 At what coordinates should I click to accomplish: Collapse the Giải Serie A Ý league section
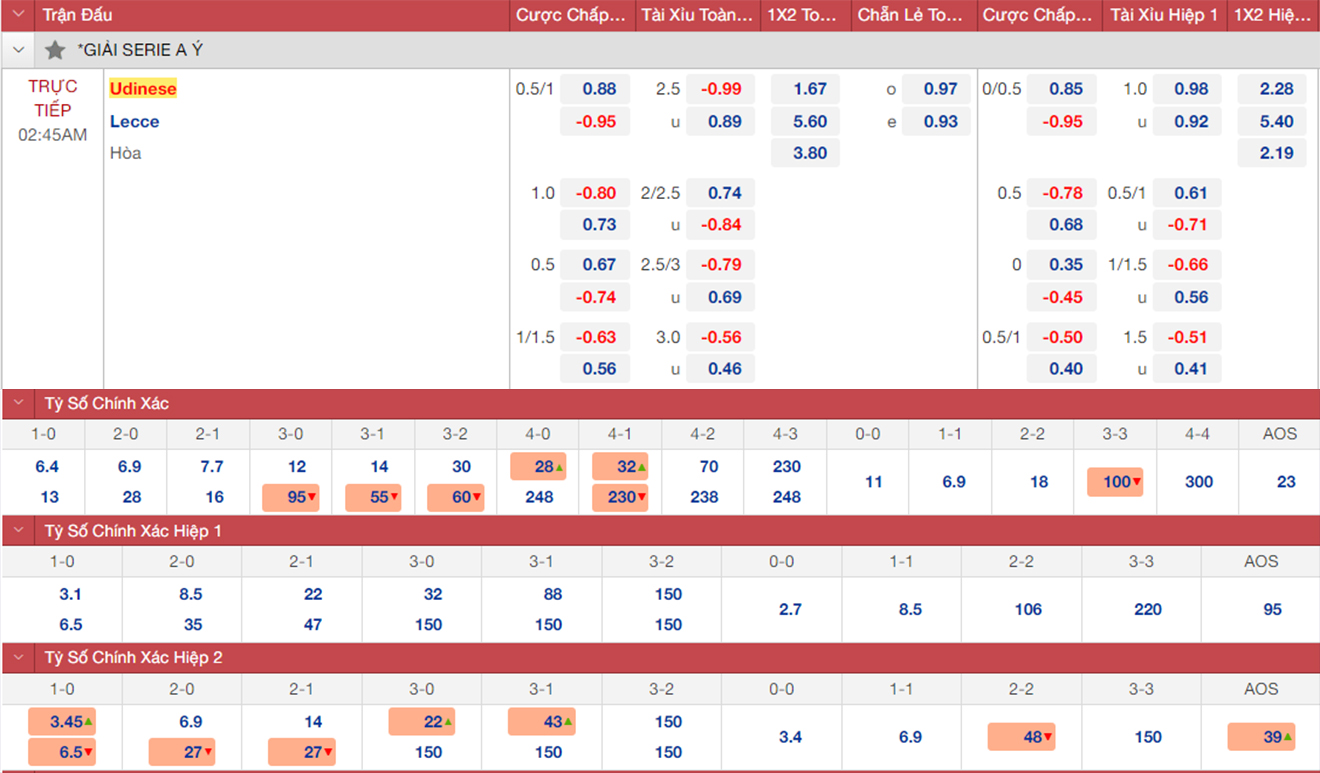pos(18,50)
